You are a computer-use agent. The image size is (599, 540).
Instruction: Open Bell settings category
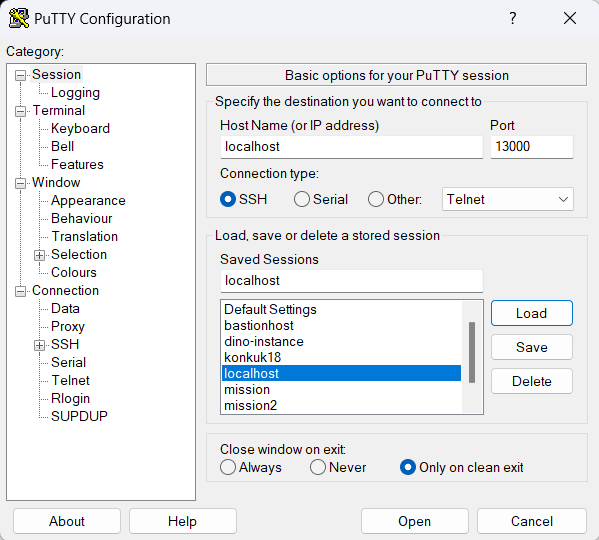pos(62,146)
